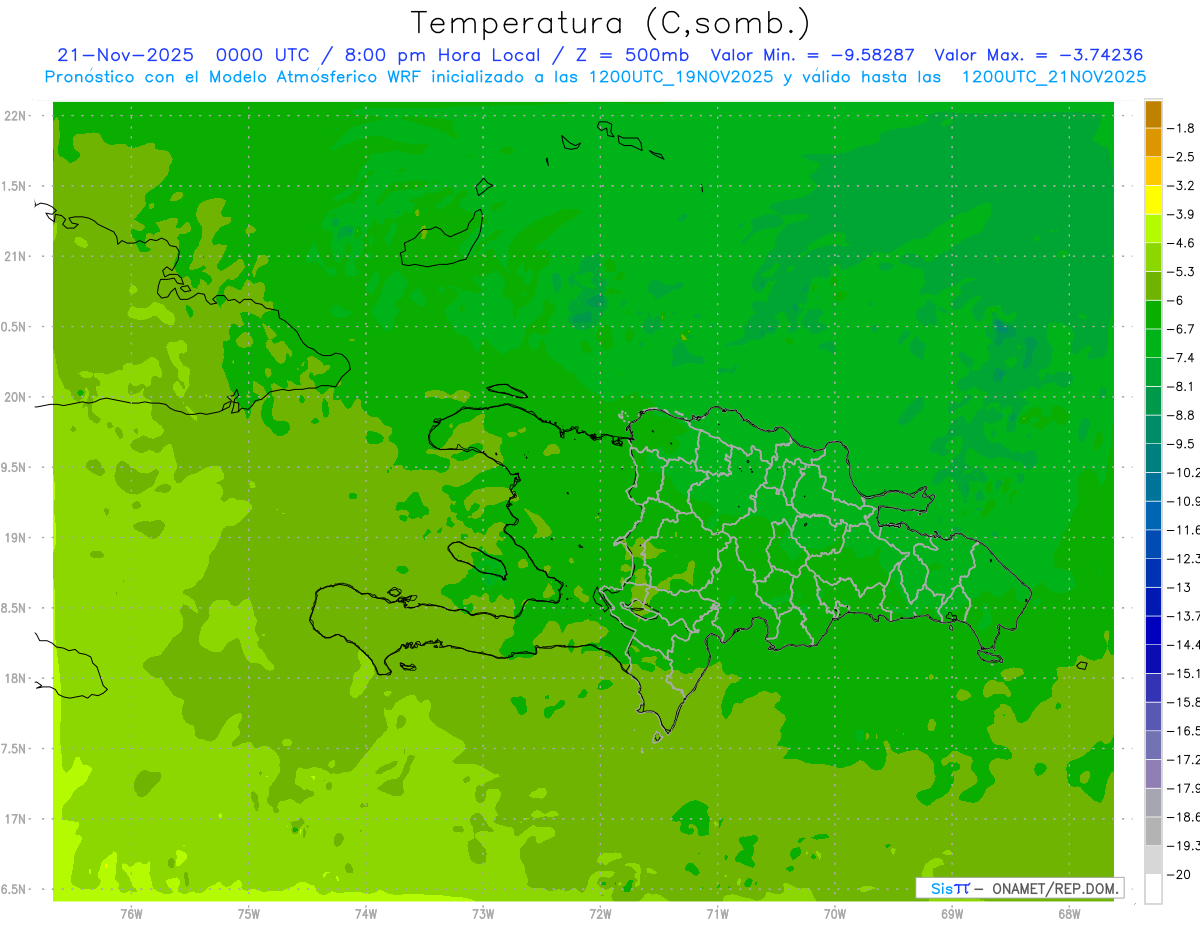The width and height of the screenshot is (1200, 927).
Task: Click the white swatch below -20 in legend
Action: [1153, 889]
